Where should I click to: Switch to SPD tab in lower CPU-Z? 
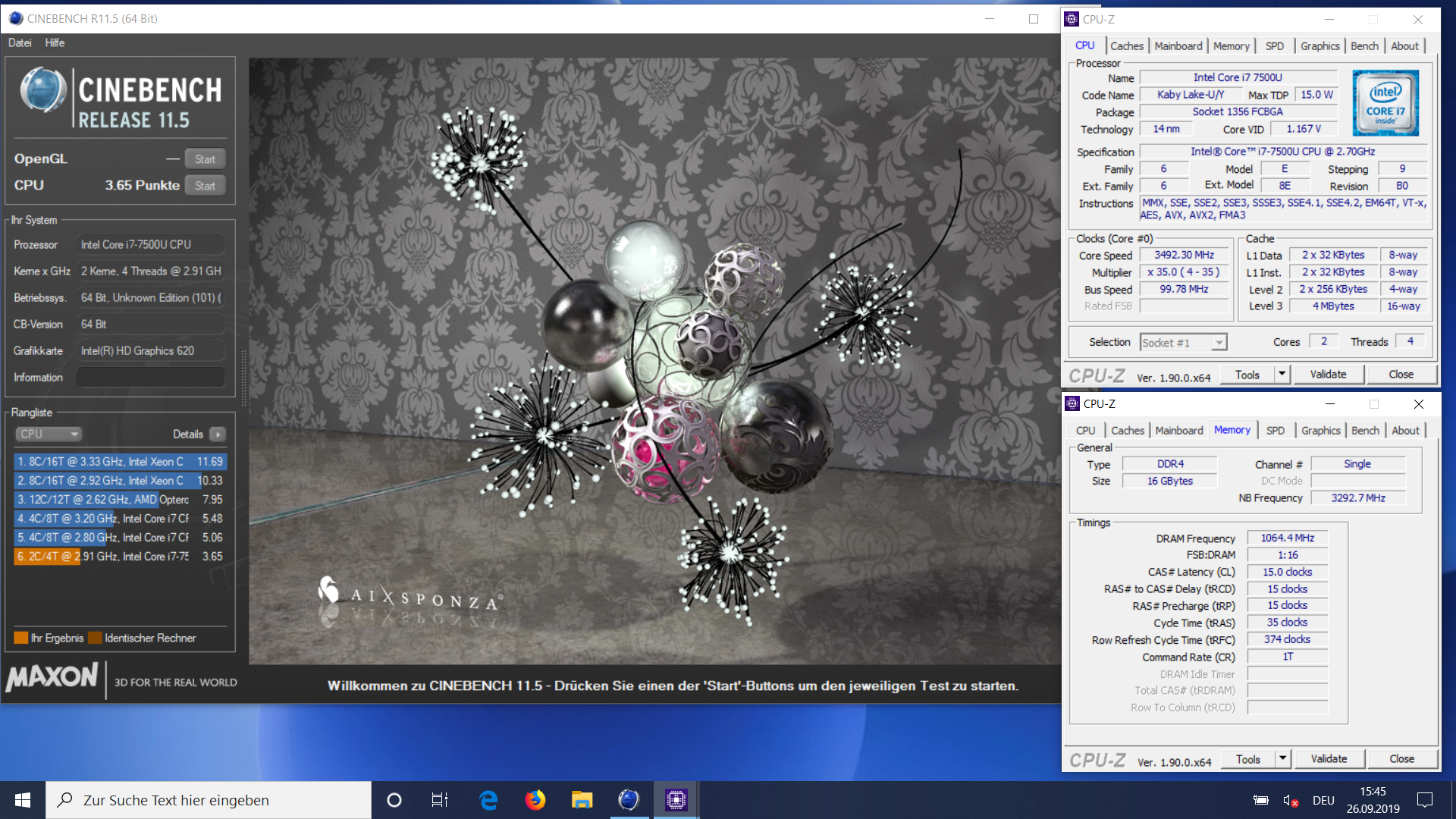tap(1276, 431)
